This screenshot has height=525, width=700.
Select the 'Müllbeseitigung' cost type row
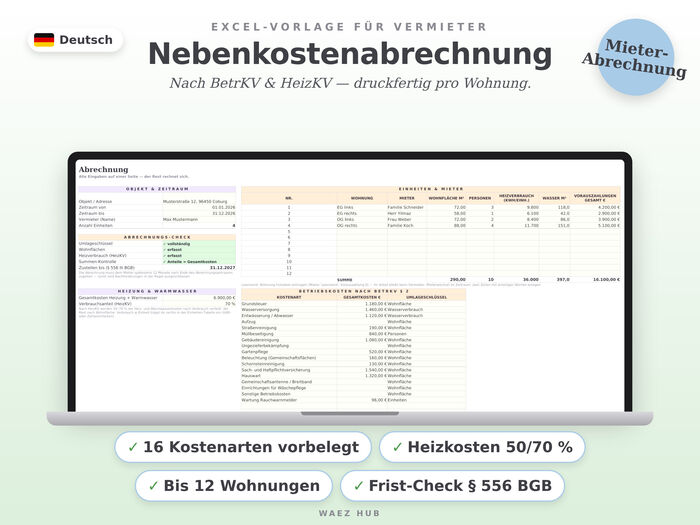pos(354,333)
